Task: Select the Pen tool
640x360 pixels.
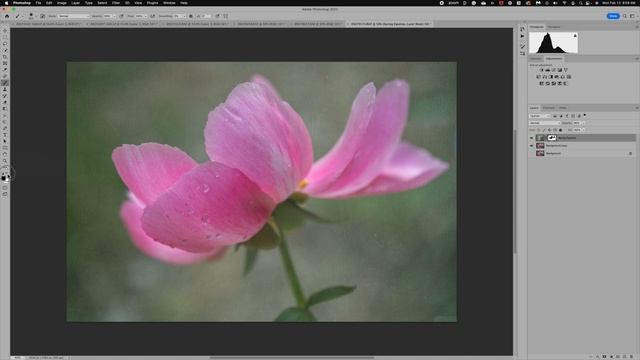Action: tap(5, 129)
